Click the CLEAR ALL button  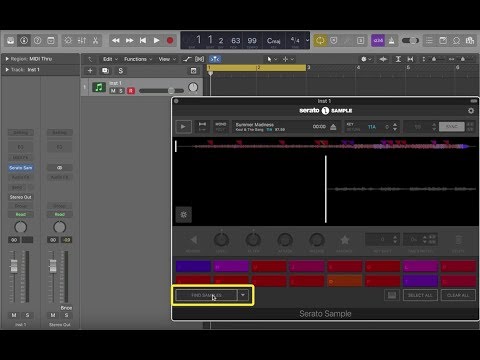[458, 295]
